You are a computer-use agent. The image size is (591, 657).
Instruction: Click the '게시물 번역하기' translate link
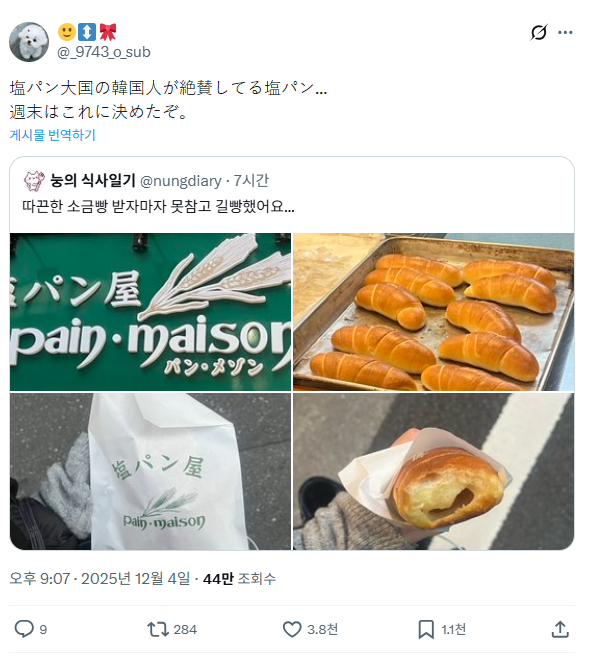coord(53,135)
